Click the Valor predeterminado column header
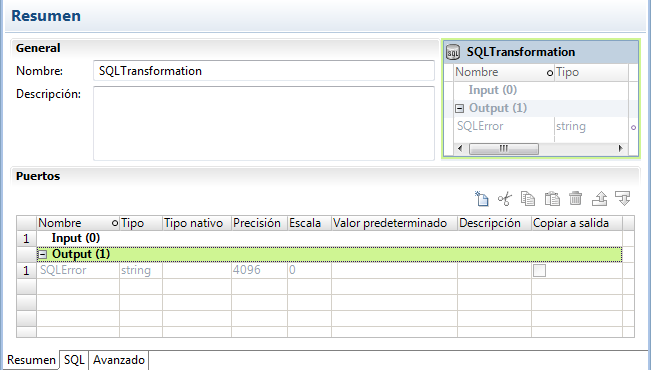The height and width of the screenshot is (370, 651). pyautogui.click(x=394, y=223)
